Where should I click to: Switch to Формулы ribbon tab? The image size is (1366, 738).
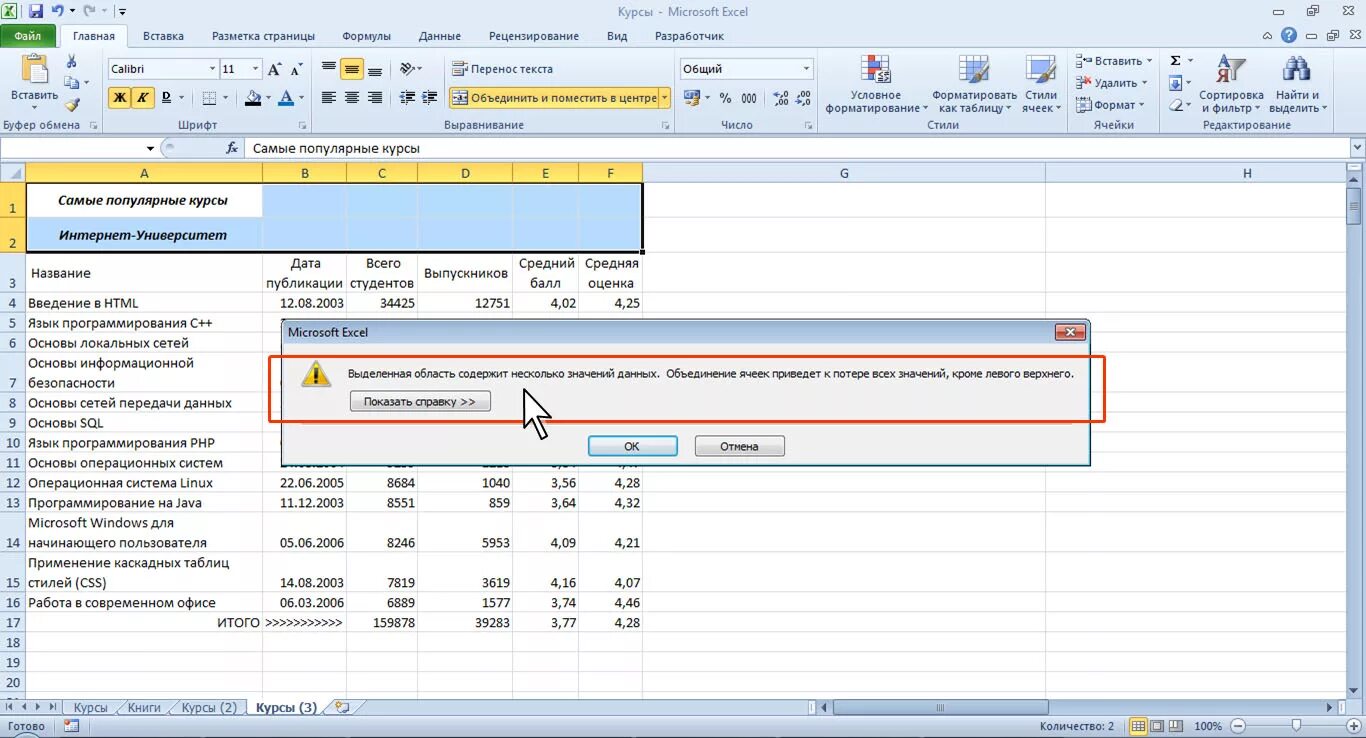pos(366,36)
